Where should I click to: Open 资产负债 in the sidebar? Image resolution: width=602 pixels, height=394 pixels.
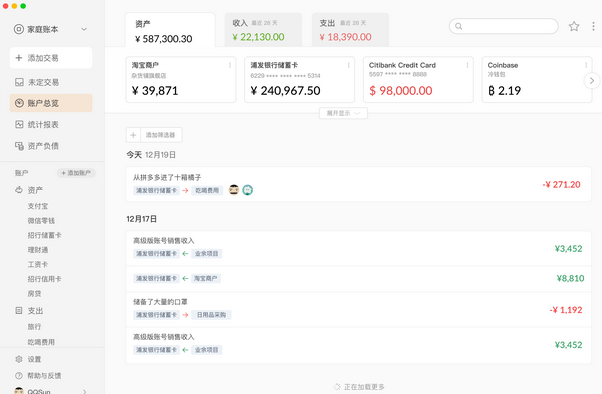pyautogui.click(x=51, y=146)
